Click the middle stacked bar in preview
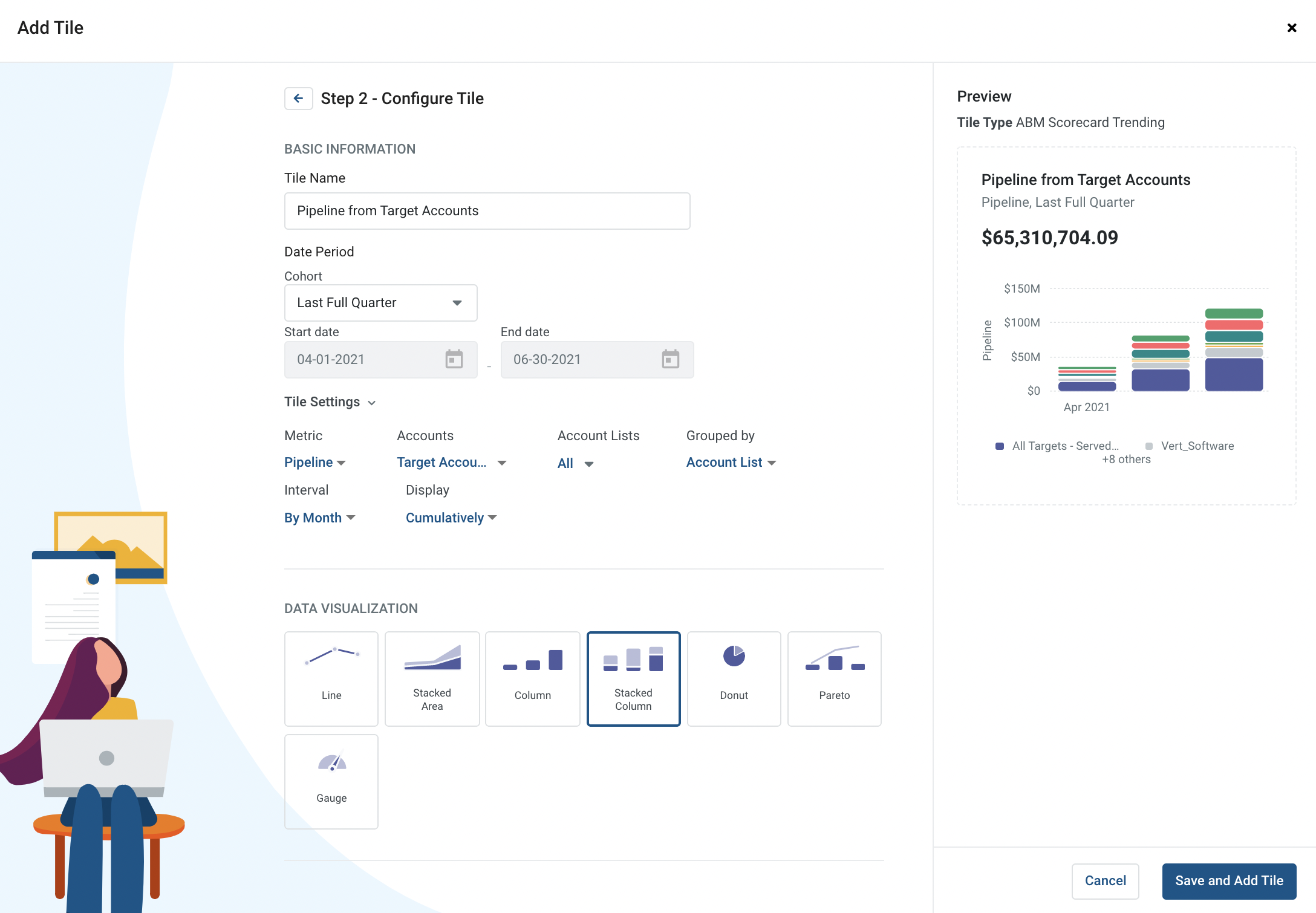This screenshot has width=1316, height=913. pos(1161,363)
